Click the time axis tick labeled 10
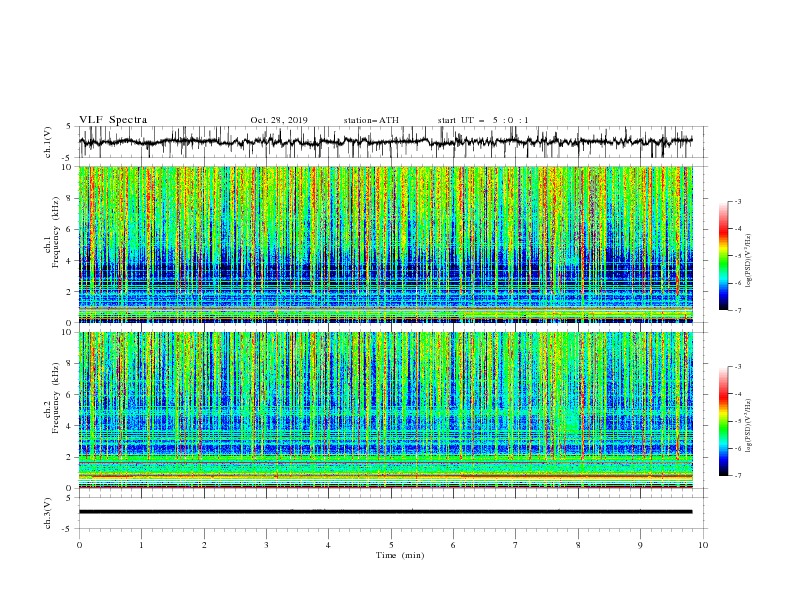This screenshot has height=612, width=792. pyautogui.click(x=703, y=545)
